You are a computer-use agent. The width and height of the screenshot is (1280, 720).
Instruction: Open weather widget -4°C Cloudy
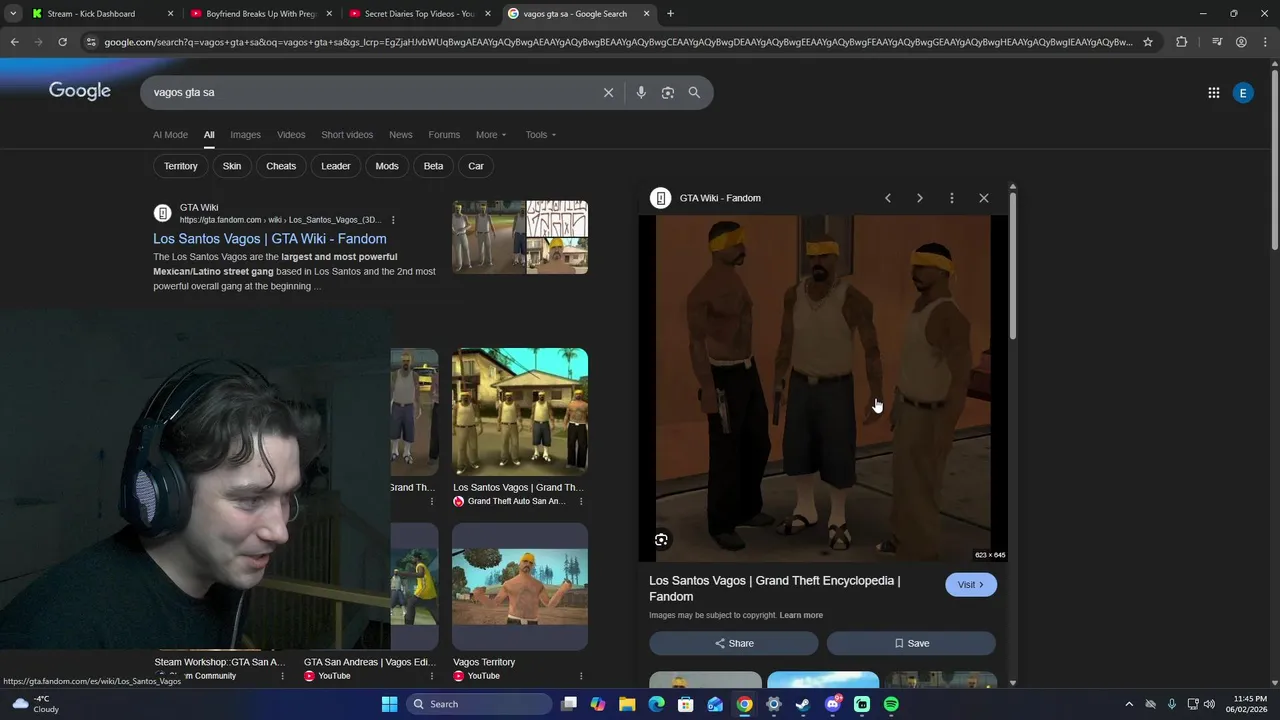[35, 704]
